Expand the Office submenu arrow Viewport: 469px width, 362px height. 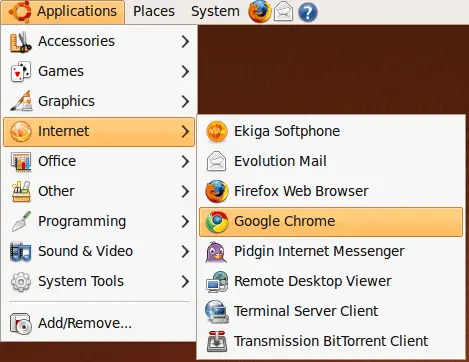coord(185,161)
